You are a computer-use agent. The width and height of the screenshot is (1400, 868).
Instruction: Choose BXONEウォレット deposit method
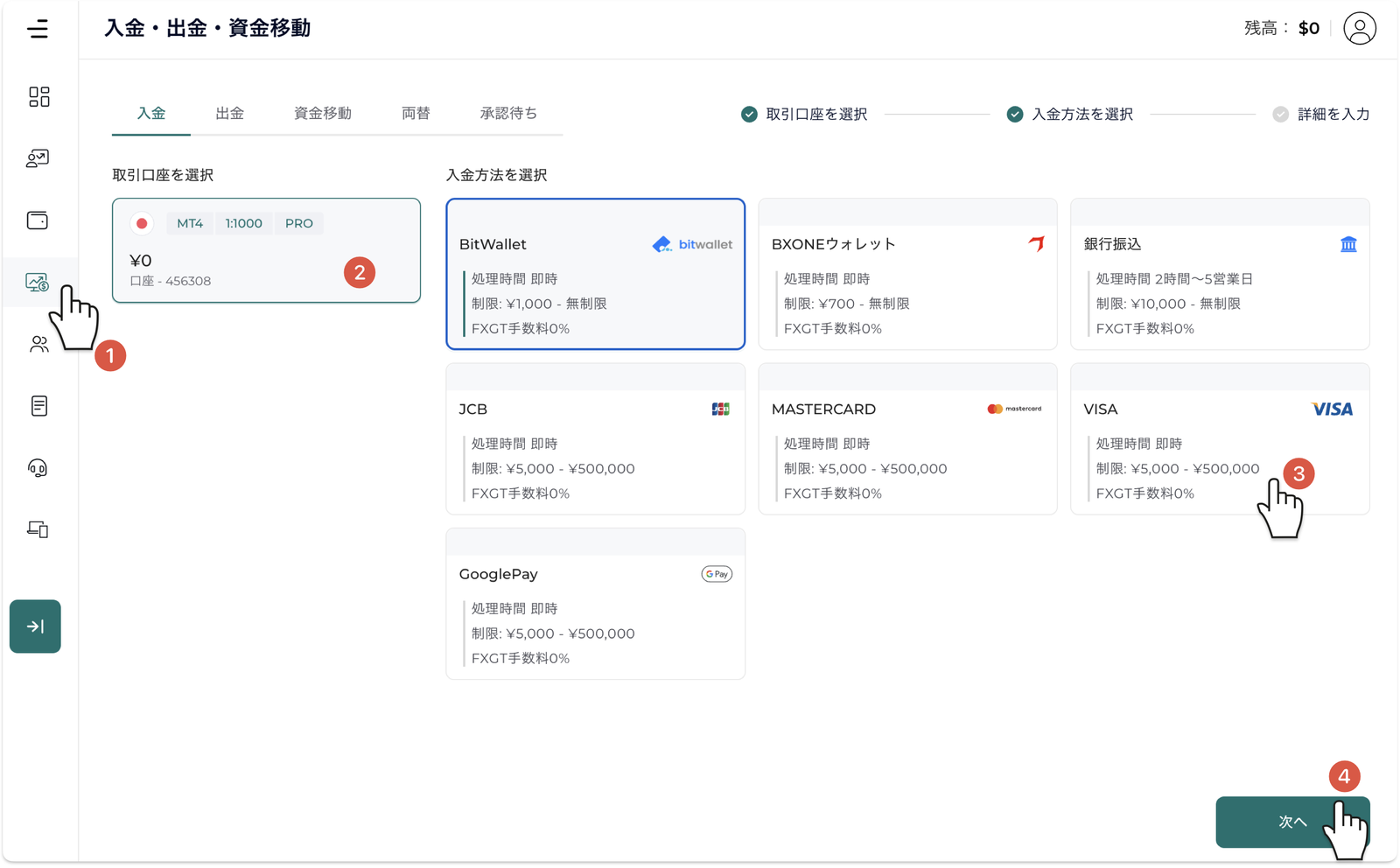pos(907,274)
